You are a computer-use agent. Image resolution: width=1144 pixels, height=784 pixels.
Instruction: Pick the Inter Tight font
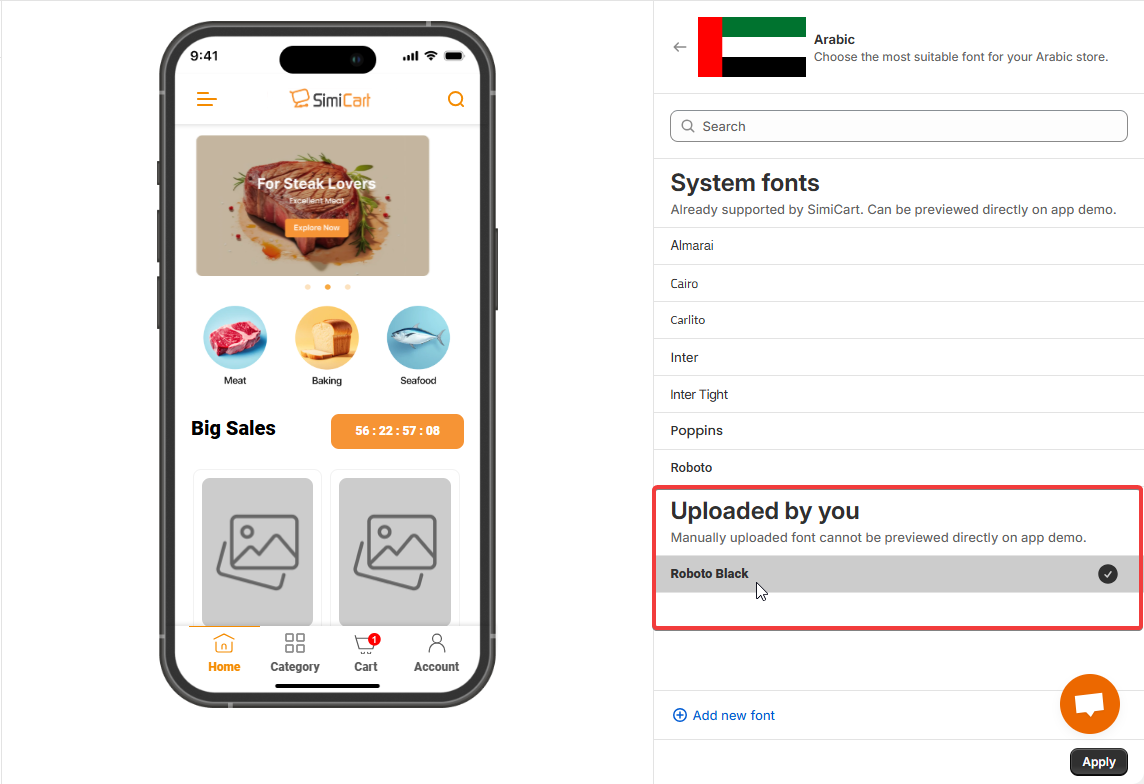898,395
